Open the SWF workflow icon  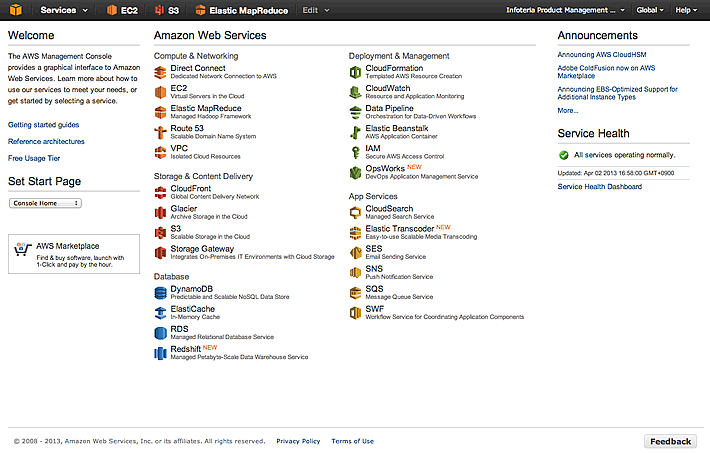click(355, 313)
